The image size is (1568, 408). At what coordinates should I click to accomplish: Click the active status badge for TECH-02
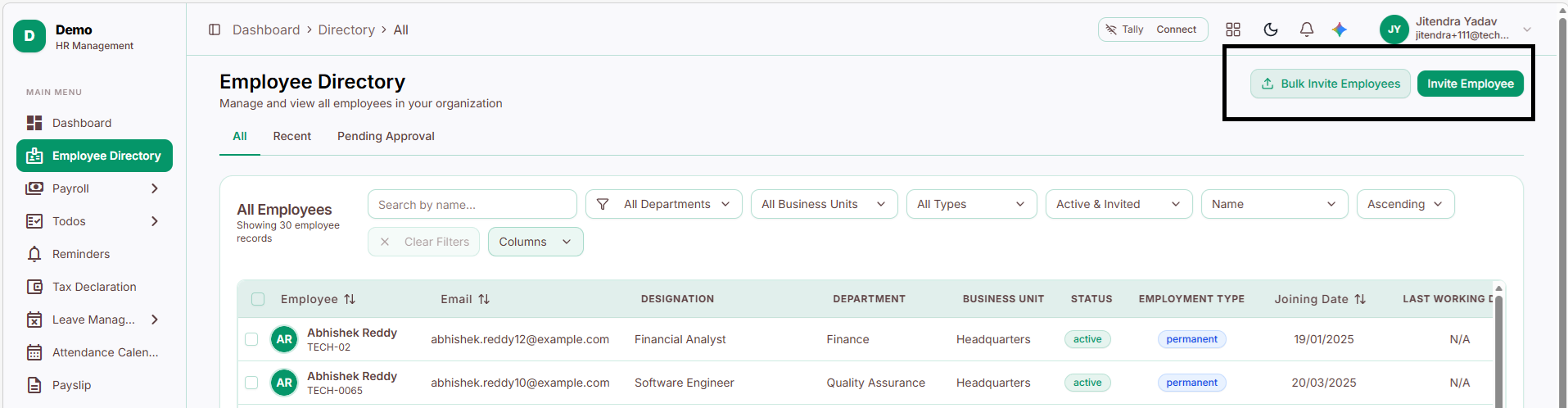click(x=1087, y=339)
